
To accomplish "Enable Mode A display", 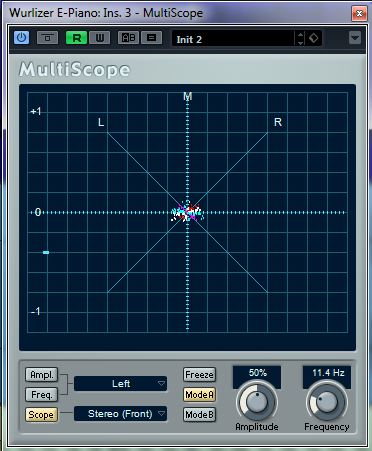I will pyautogui.click(x=199, y=395).
